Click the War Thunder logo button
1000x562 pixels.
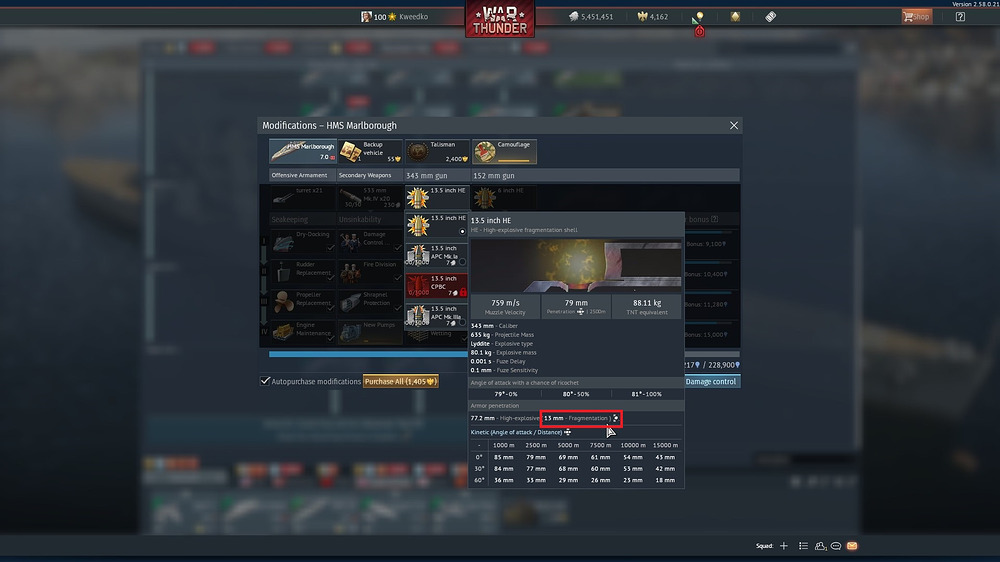coord(500,18)
